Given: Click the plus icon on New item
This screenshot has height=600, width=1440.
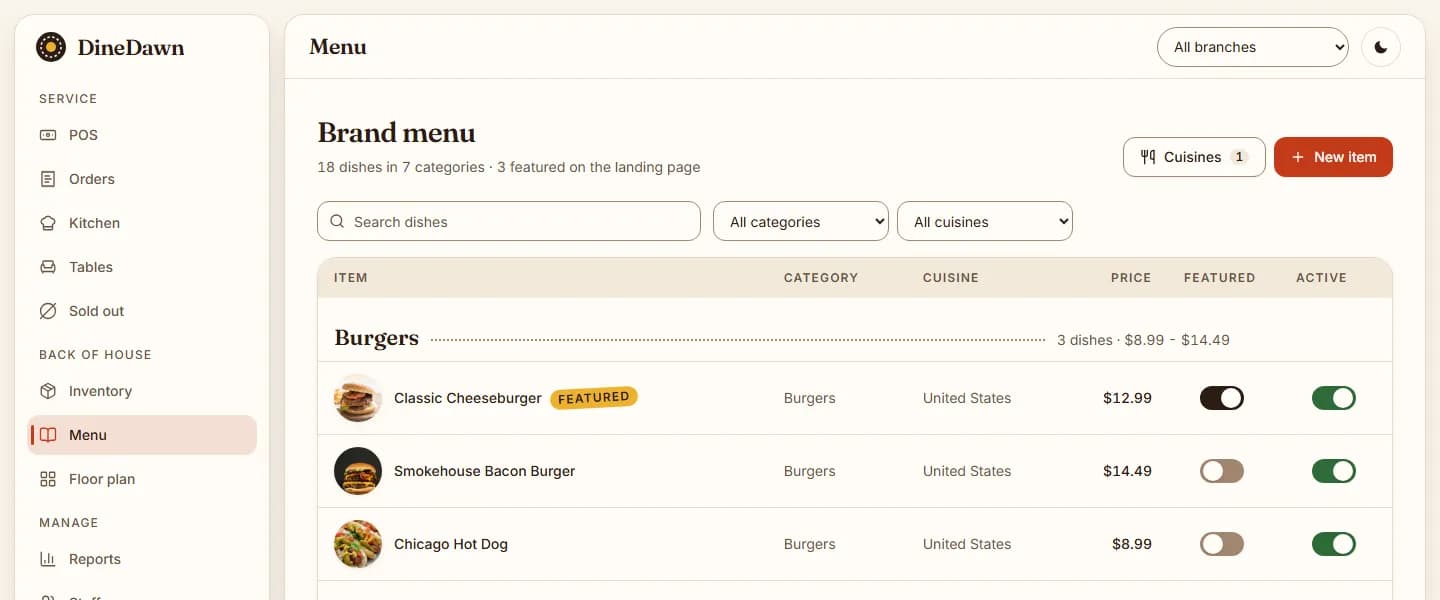Looking at the screenshot, I should 1298,157.
